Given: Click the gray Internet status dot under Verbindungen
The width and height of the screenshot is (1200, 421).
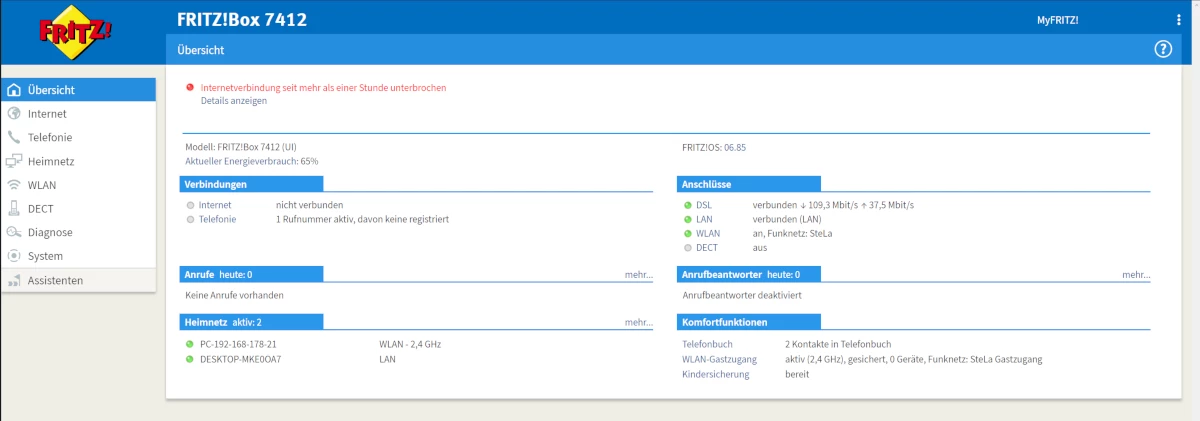Looking at the screenshot, I should (190, 205).
